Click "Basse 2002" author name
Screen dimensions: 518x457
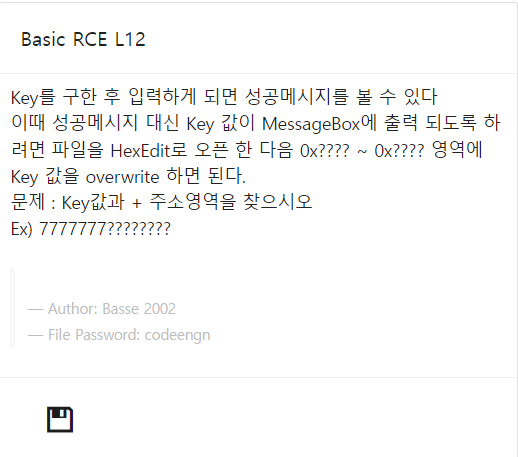139,309
